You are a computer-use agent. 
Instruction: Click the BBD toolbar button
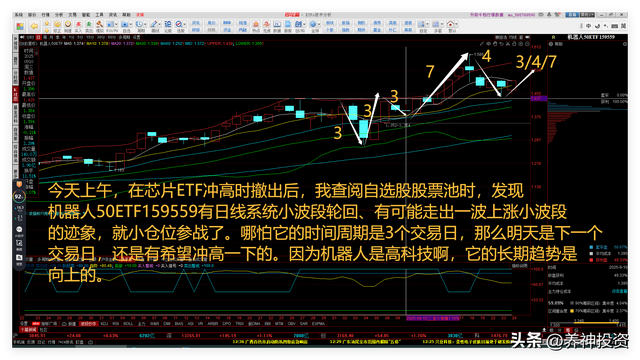[227, 22]
